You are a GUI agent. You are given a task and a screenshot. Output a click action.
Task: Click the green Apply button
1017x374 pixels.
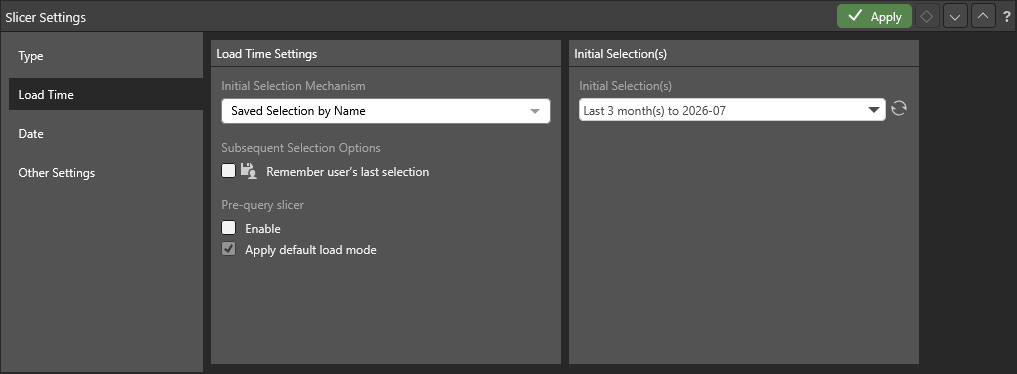tap(874, 17)
